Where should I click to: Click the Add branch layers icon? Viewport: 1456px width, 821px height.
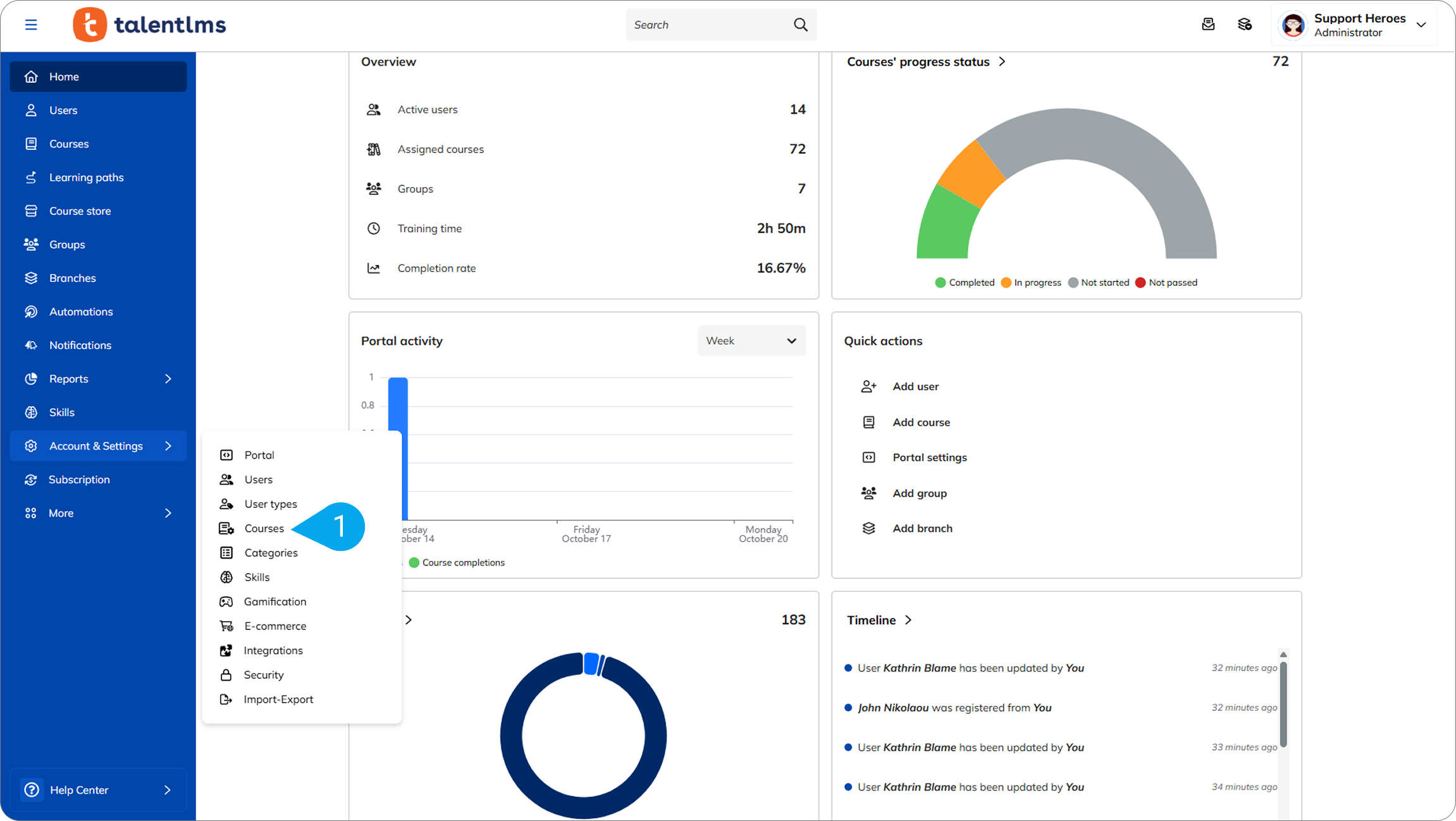tap(868, 528)
